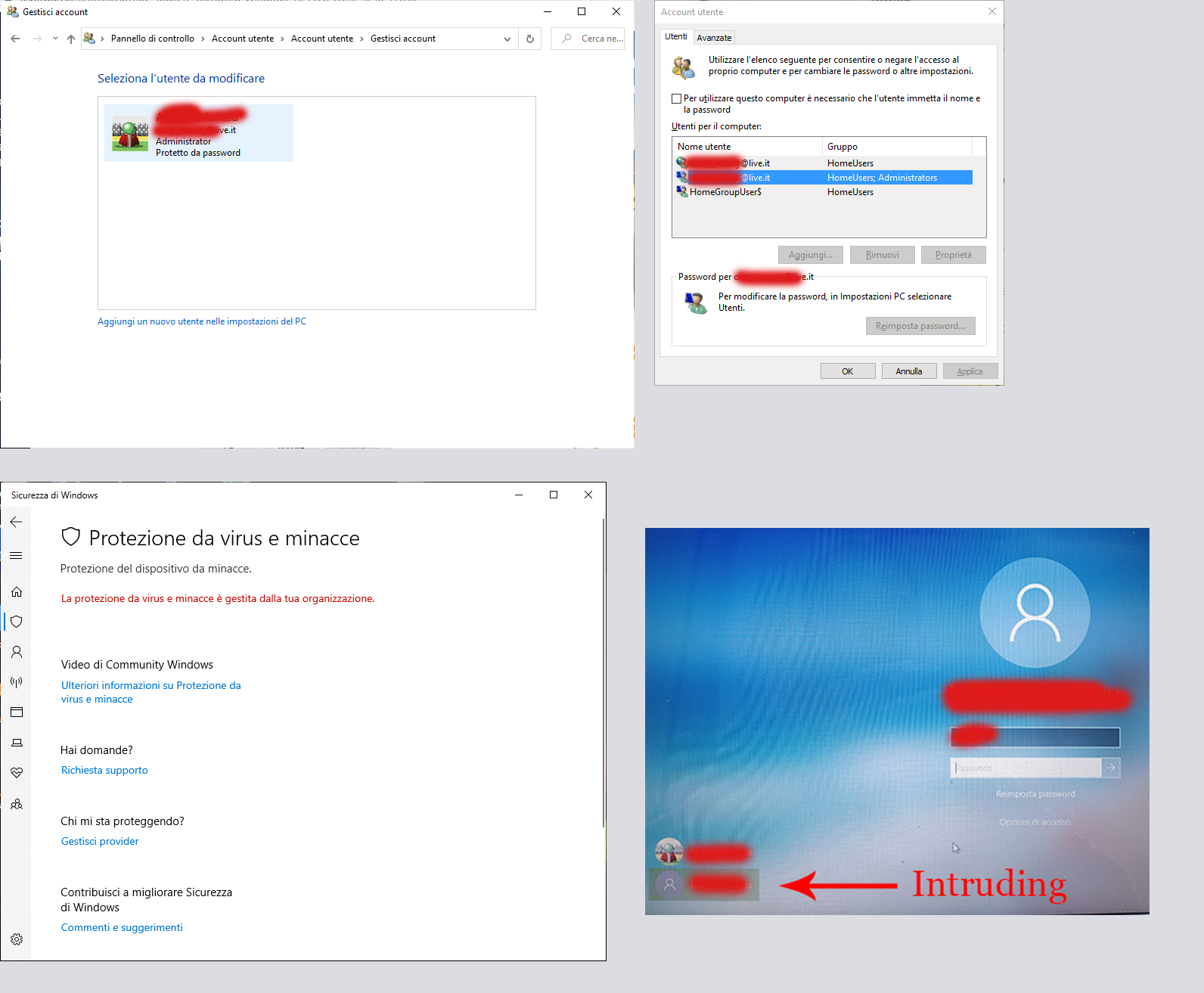Maximize the Sicurezza di Windows window
This screenshot has height=993, width=1204.
[x=554, y=495]
